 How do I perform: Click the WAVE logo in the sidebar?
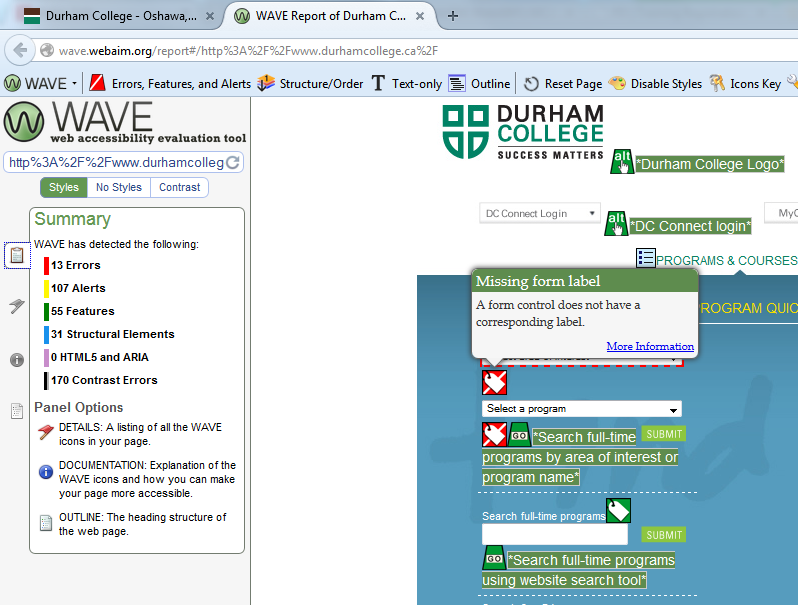coord(125,122)
